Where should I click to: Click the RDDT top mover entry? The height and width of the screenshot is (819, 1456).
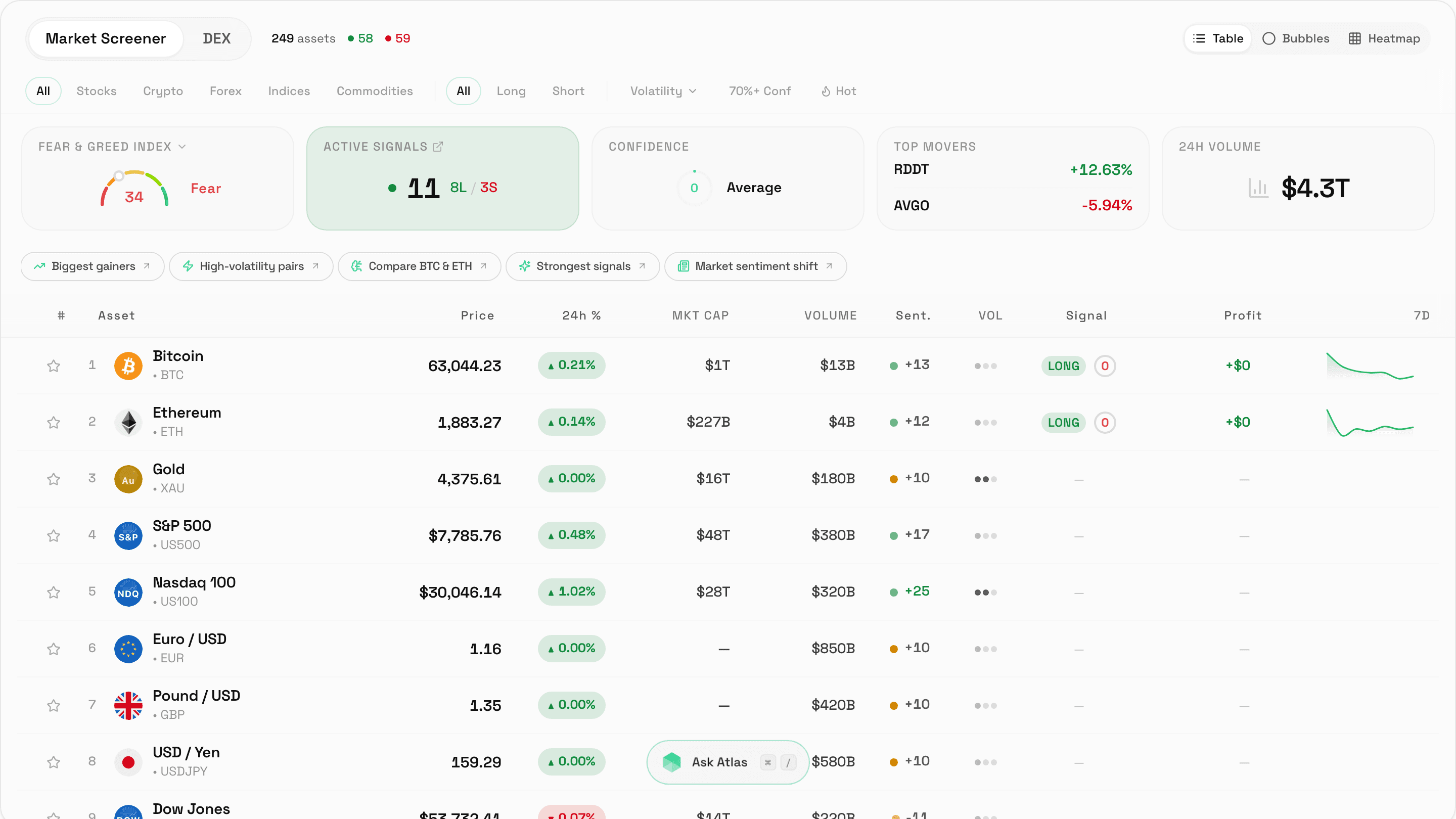[x=1013, y=169]
